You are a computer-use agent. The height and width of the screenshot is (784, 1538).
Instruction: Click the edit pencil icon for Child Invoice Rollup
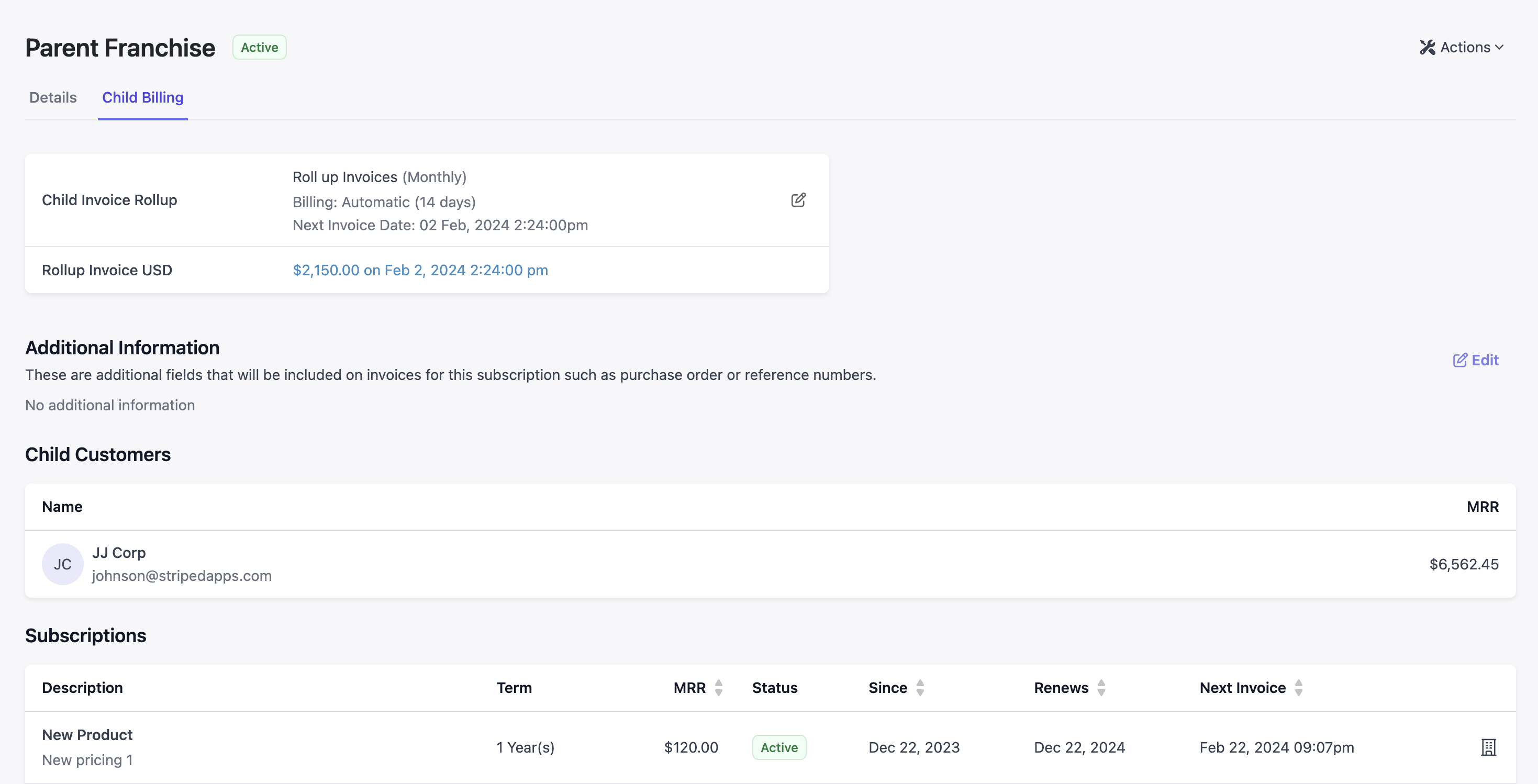[x=798, y=200]
